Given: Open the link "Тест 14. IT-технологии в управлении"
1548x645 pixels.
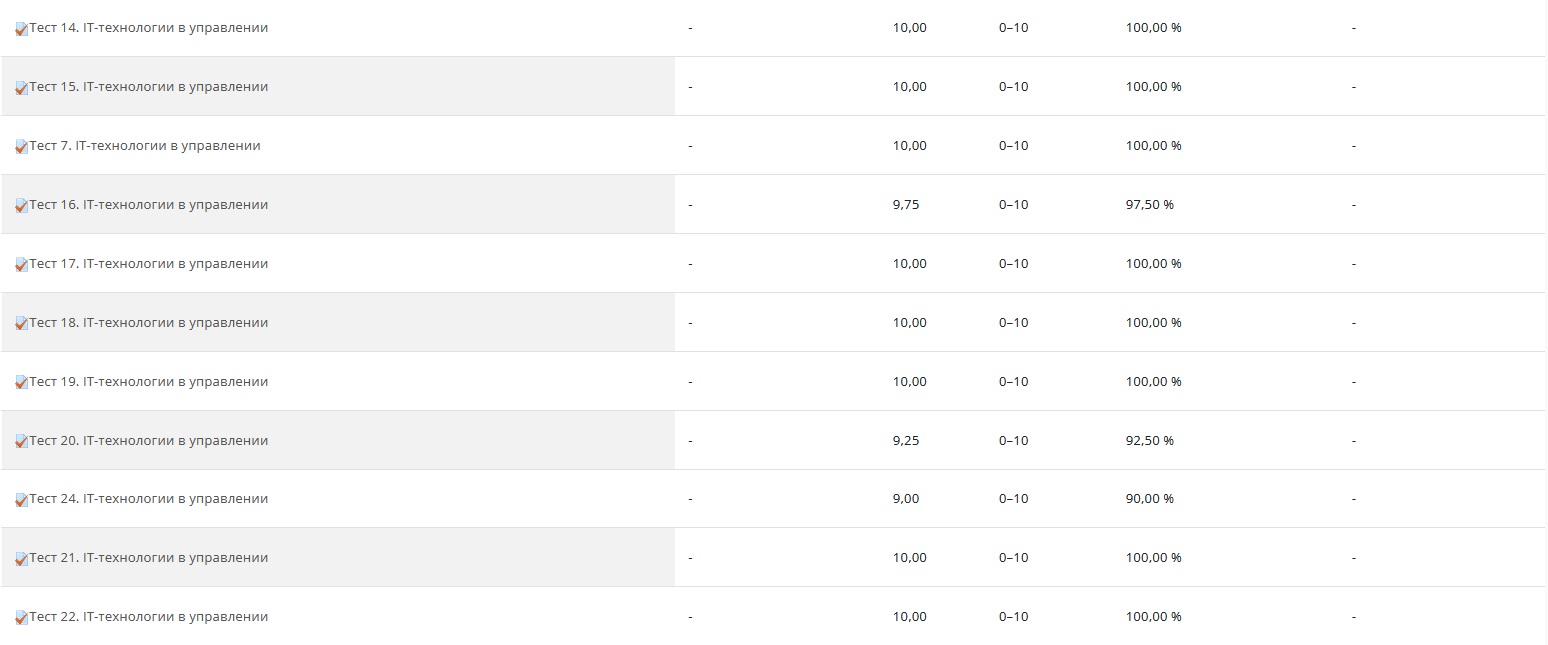Looking at the screenshot, I should 149,28.
